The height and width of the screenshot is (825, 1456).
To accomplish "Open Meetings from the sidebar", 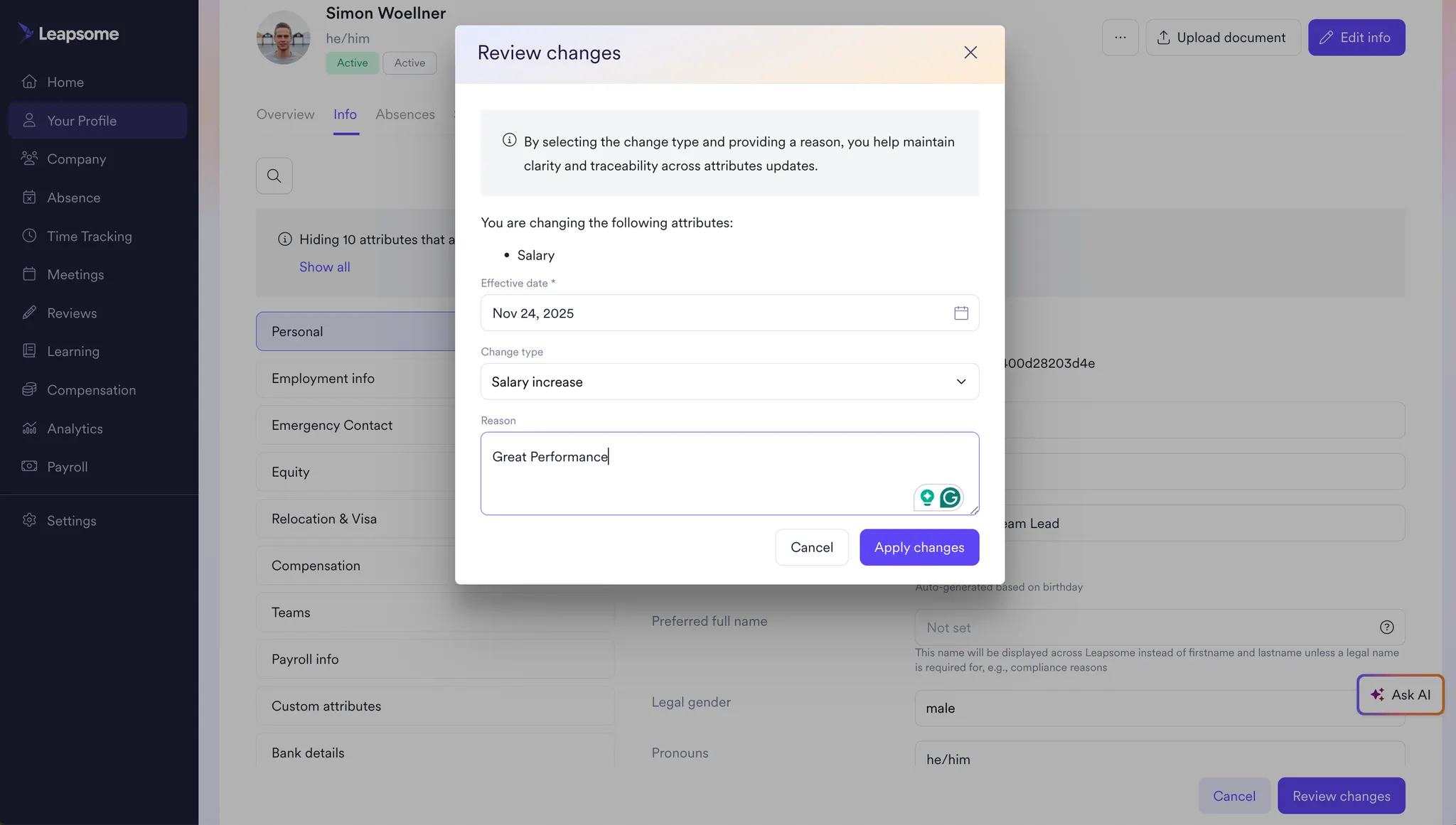I will (x=75, y=274).
